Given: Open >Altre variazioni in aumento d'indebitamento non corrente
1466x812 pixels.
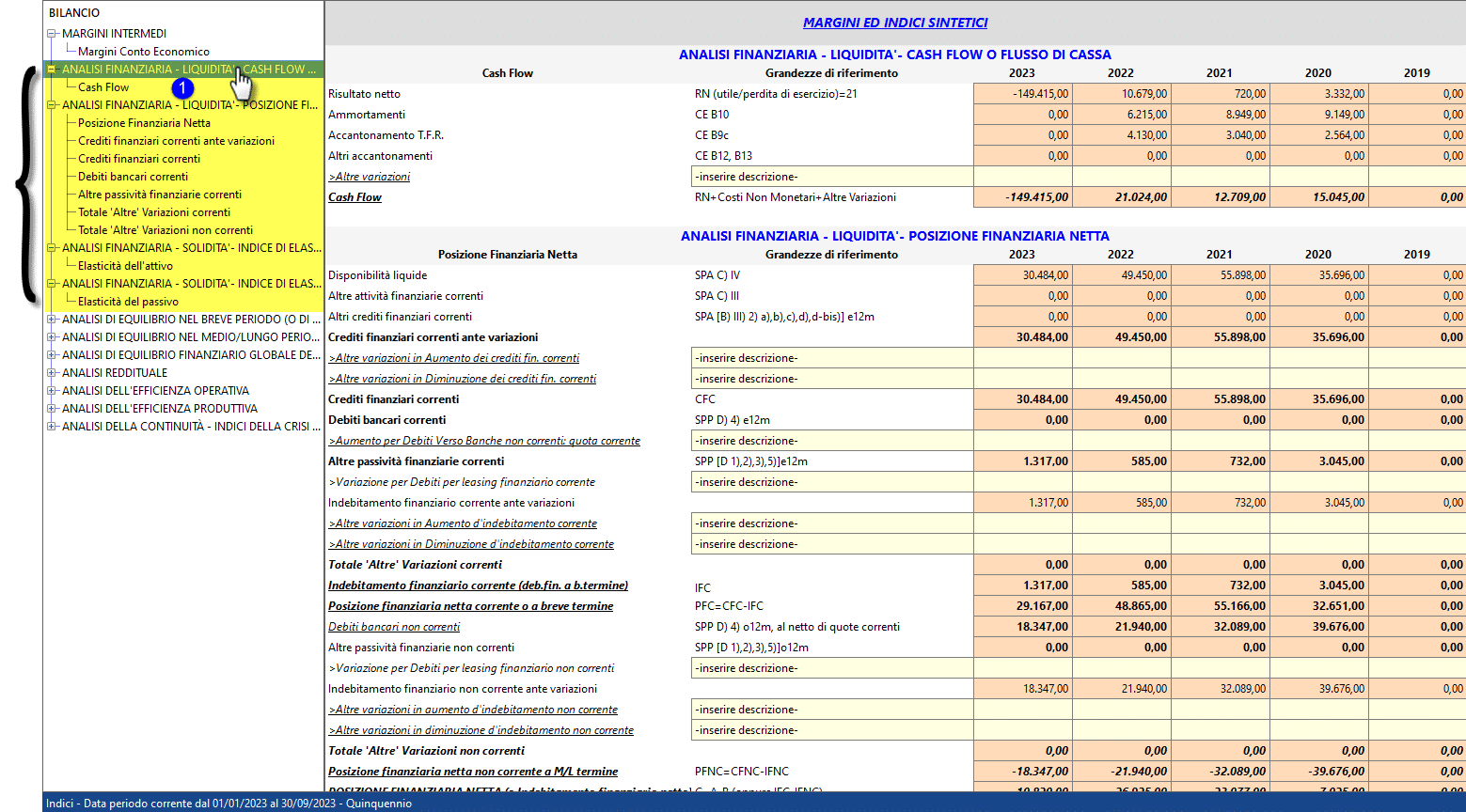Looking at the screenshot, I should pos(473,710).
